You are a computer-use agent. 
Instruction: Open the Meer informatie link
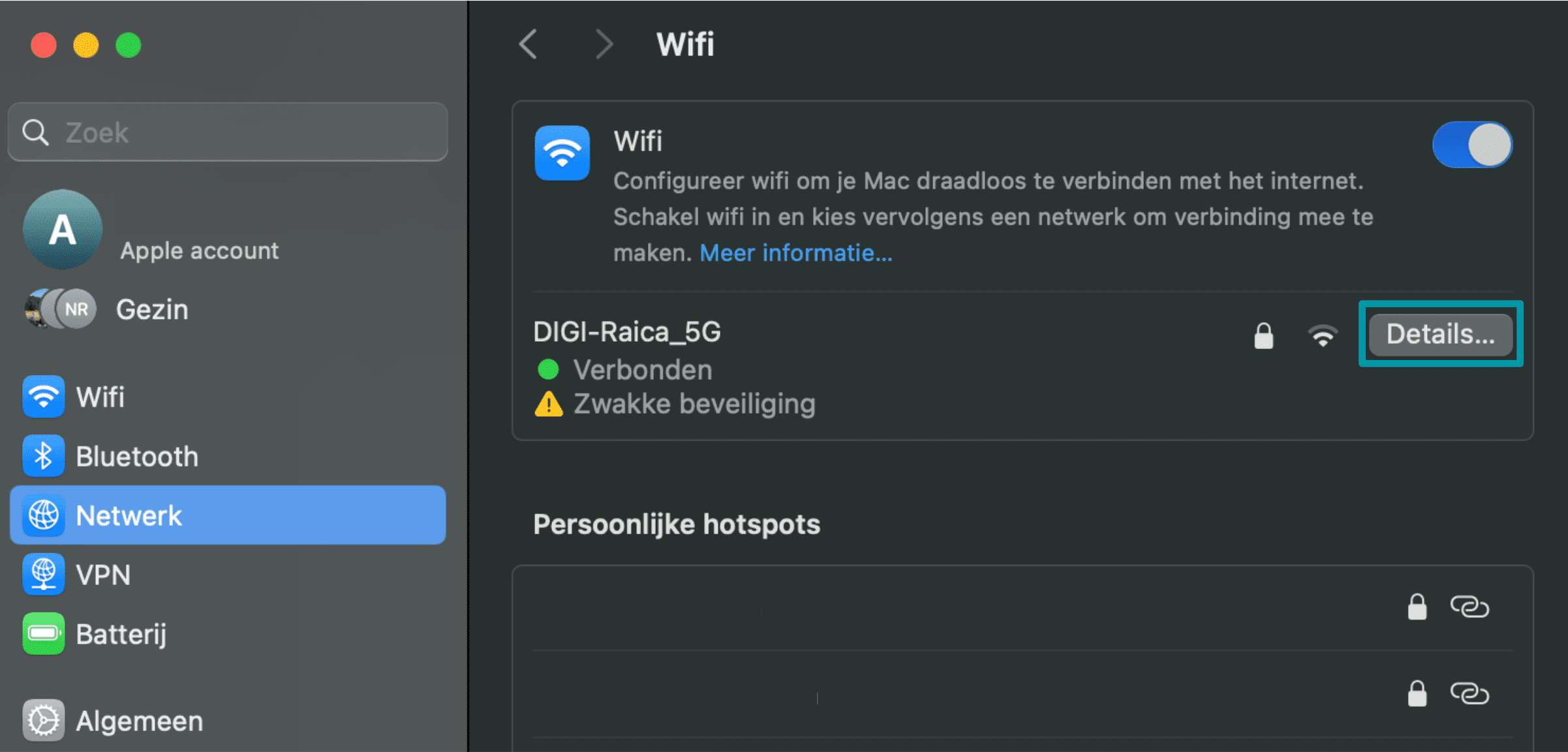point(797,252)
